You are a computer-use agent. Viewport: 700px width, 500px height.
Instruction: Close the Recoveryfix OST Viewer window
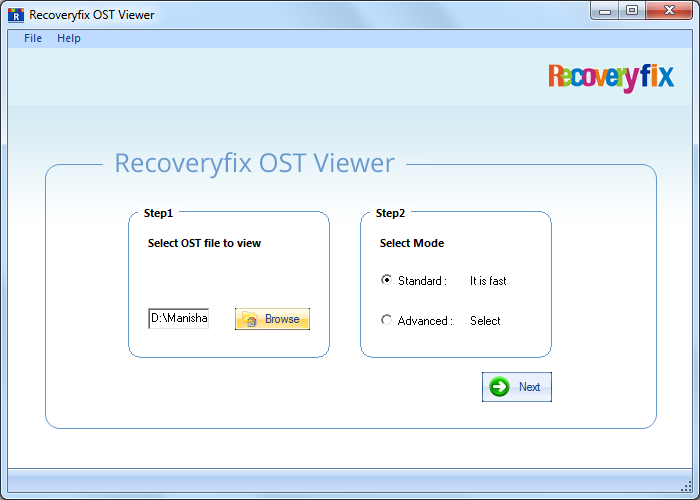click(669, 11)
